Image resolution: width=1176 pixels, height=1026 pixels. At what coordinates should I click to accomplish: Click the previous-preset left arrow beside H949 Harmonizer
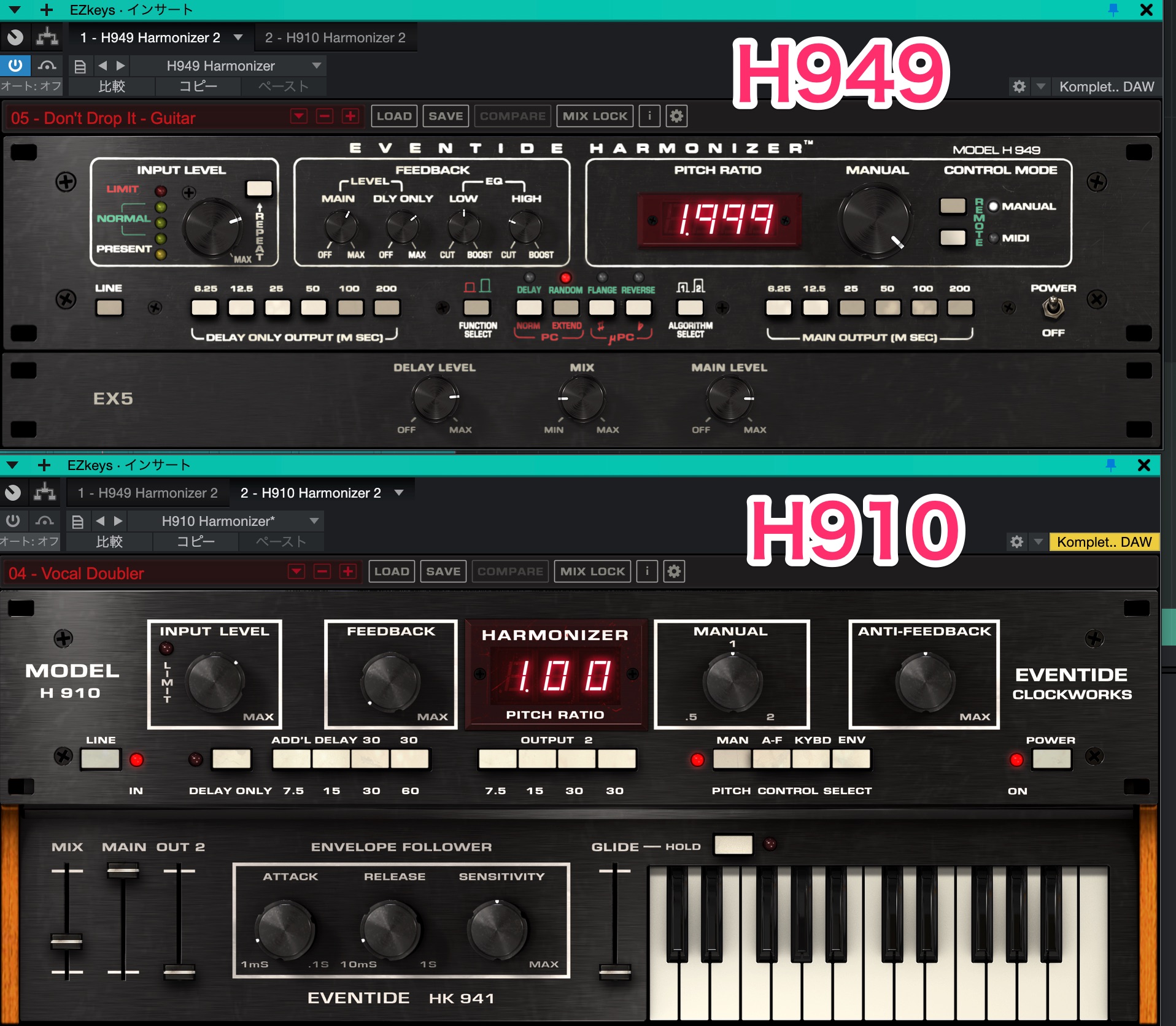point(103,66)
